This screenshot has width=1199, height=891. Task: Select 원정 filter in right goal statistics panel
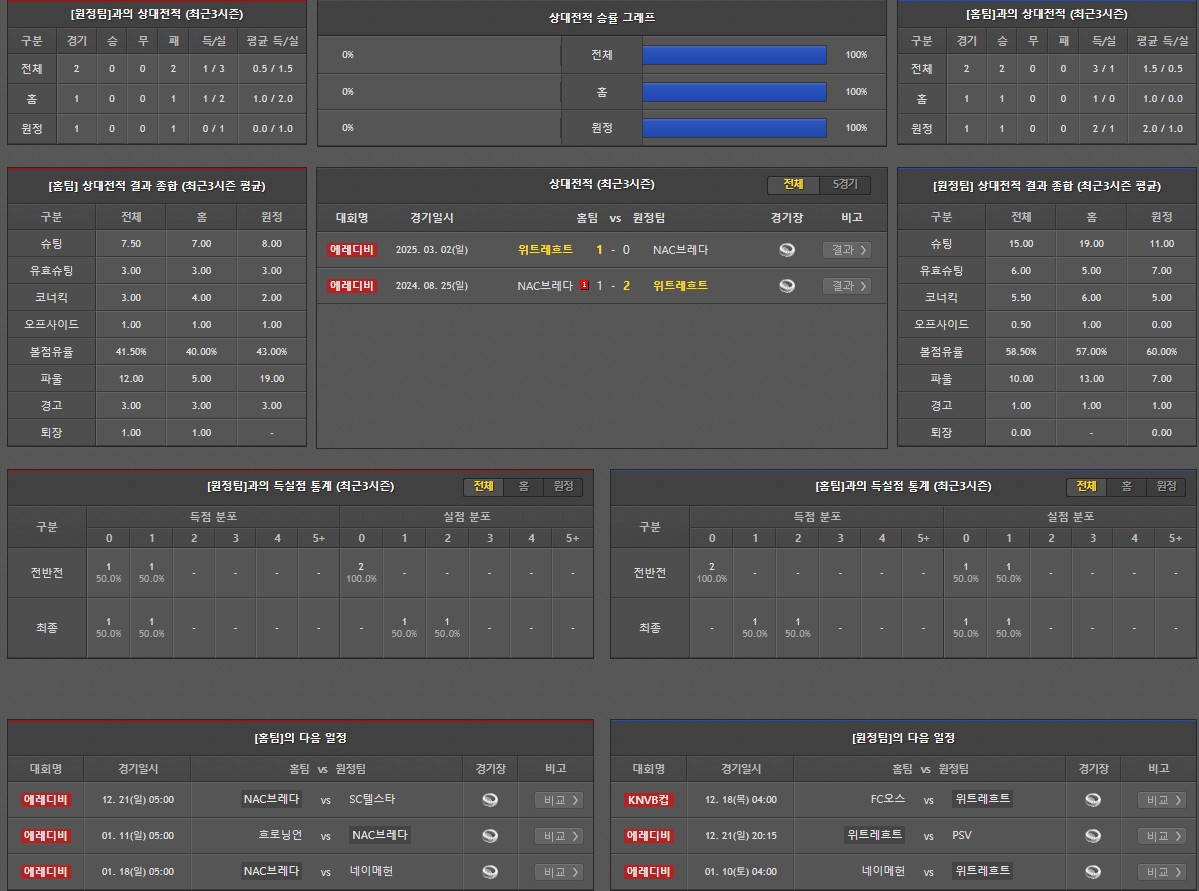pyautogui.click(x=1166, y=487)
